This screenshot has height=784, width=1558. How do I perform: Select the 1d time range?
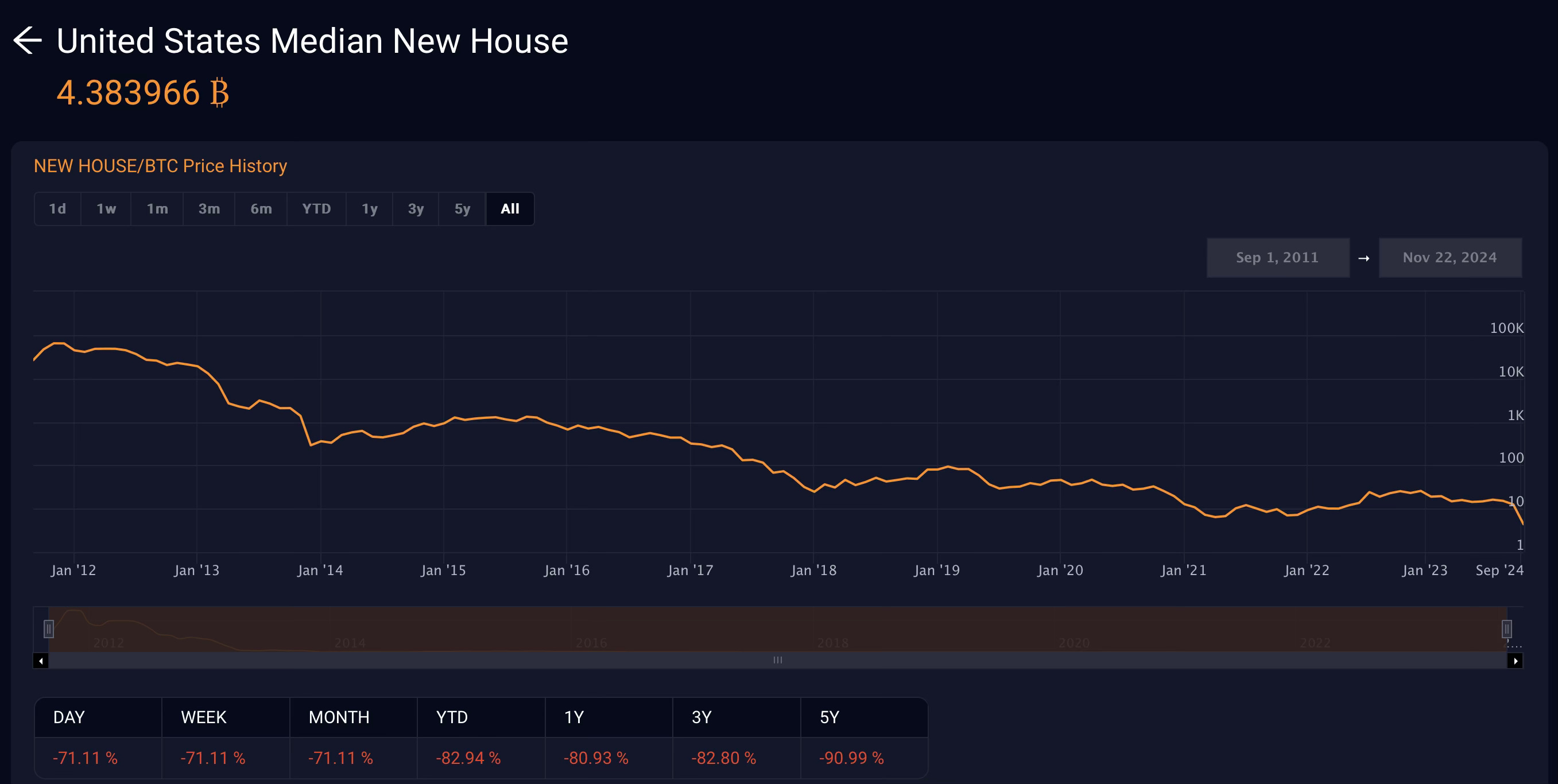[x=57, y=209]
